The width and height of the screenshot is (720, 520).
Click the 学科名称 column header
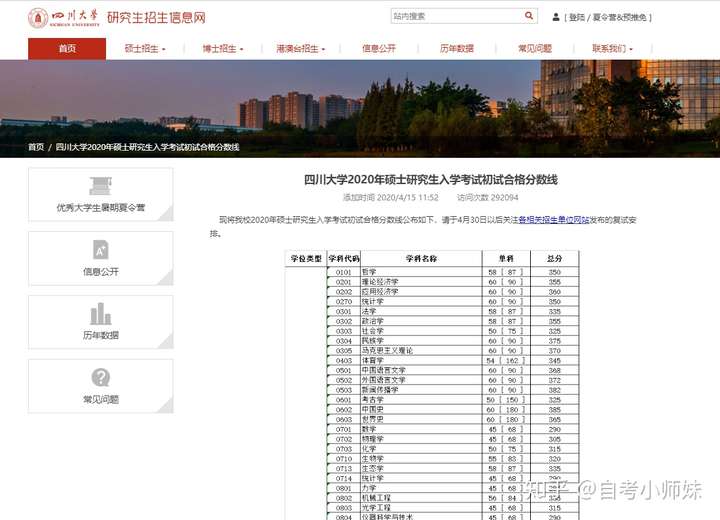click(x=421, y=259)
